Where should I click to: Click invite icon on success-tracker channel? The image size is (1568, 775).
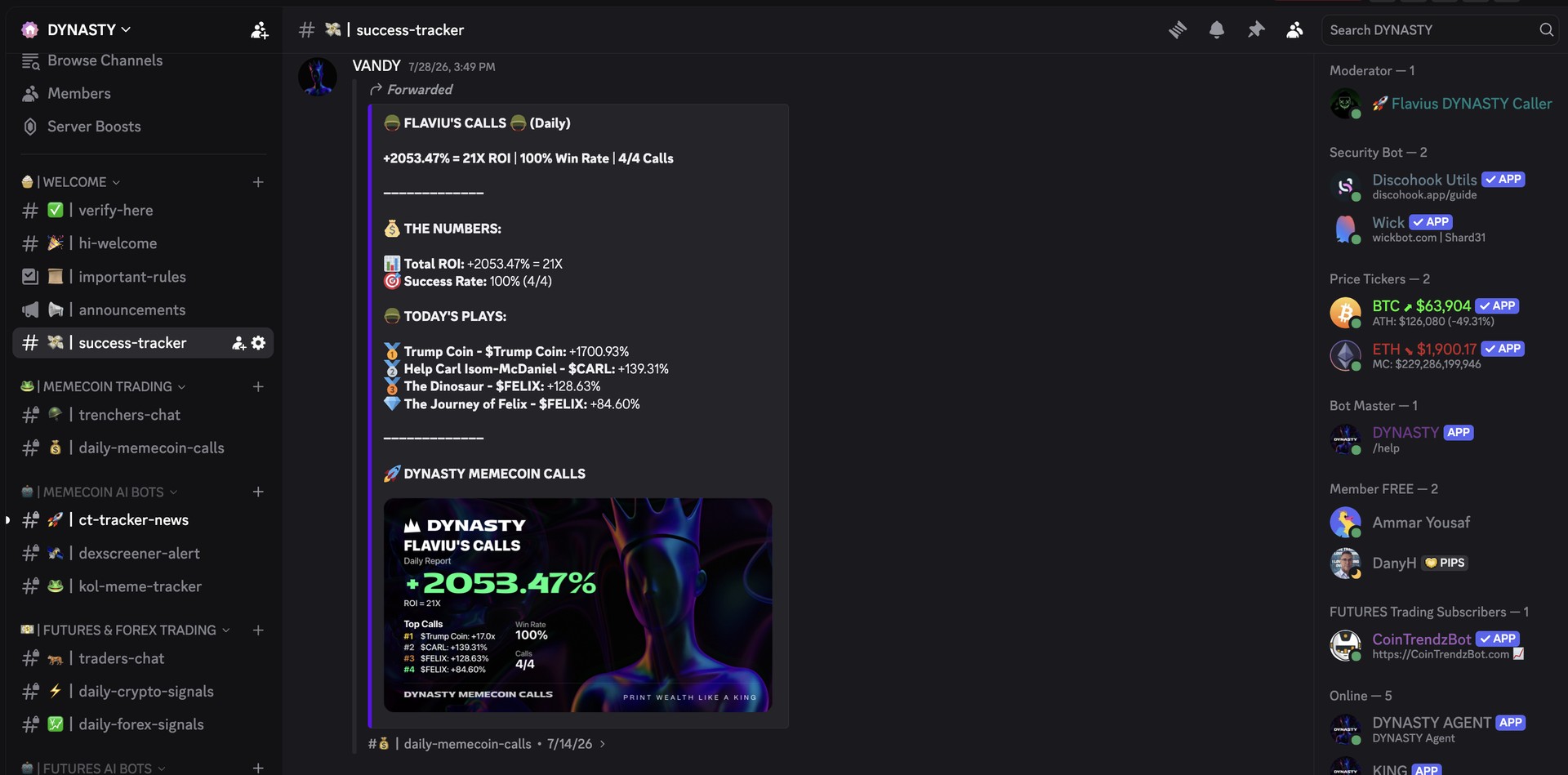pyautogui.click(x=238, y=343)
